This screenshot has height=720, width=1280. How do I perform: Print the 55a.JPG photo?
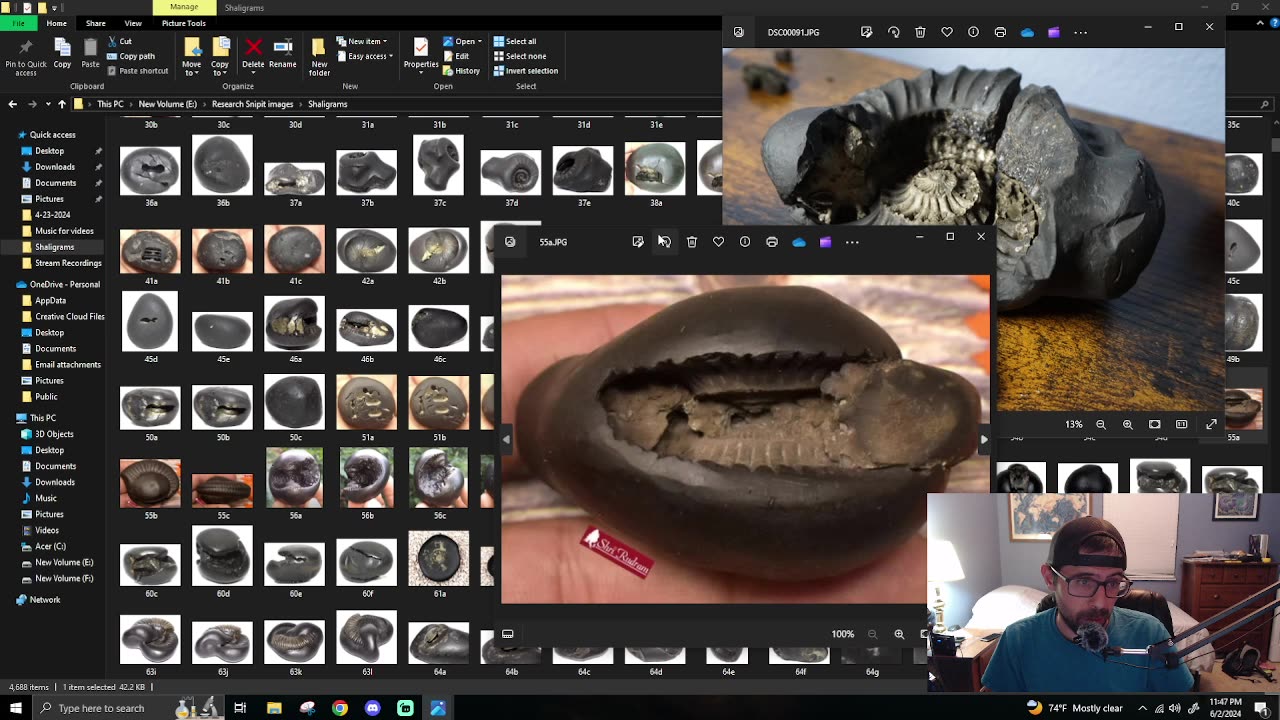tap(772, 242)
